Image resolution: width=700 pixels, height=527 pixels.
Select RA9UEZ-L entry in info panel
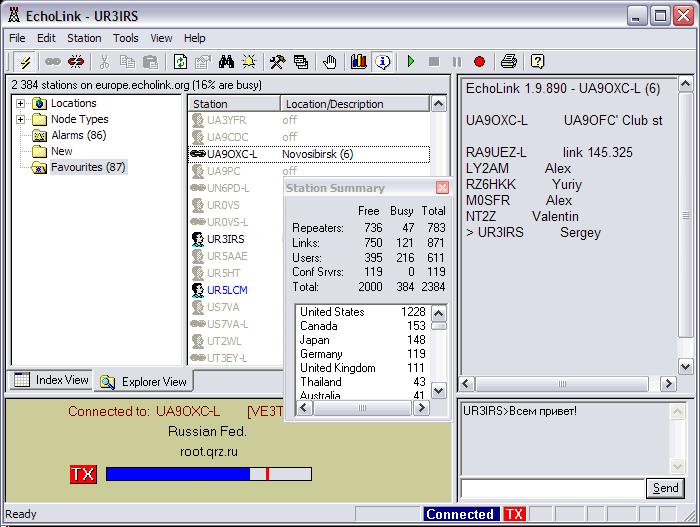point(549,153)
